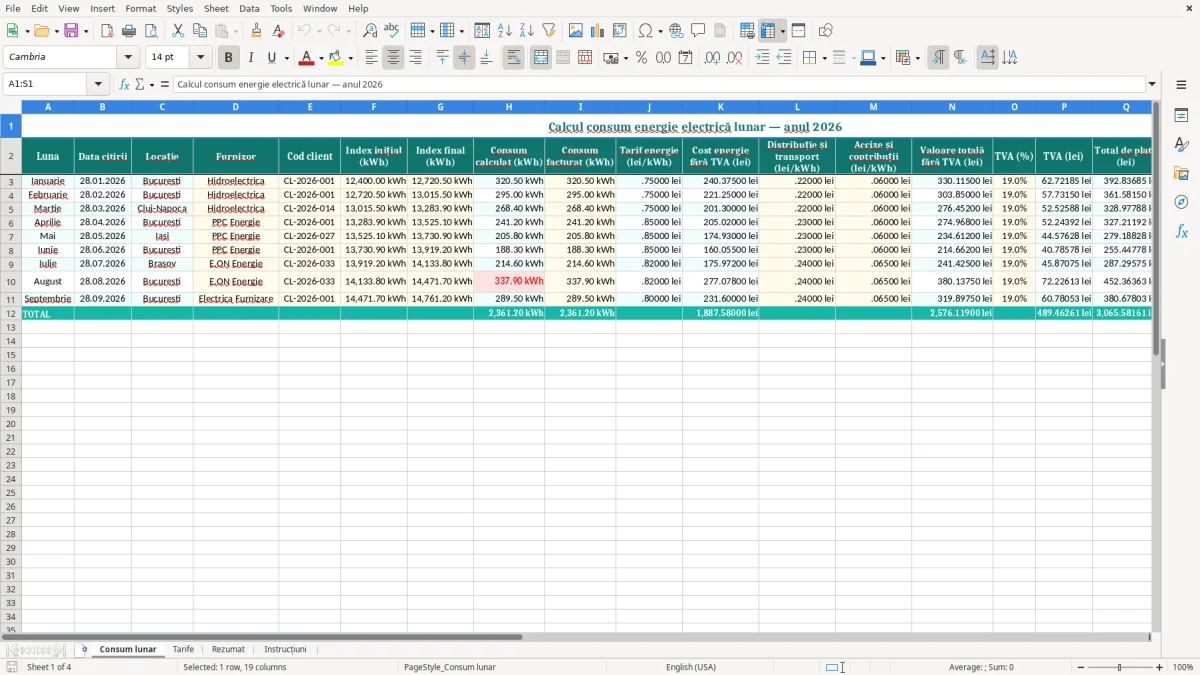This screenshot has width=1200, height=675.
Task: Switch to the Instrucțiuni sheet tab
Action: pyautogui.click(x=285, y=649)
